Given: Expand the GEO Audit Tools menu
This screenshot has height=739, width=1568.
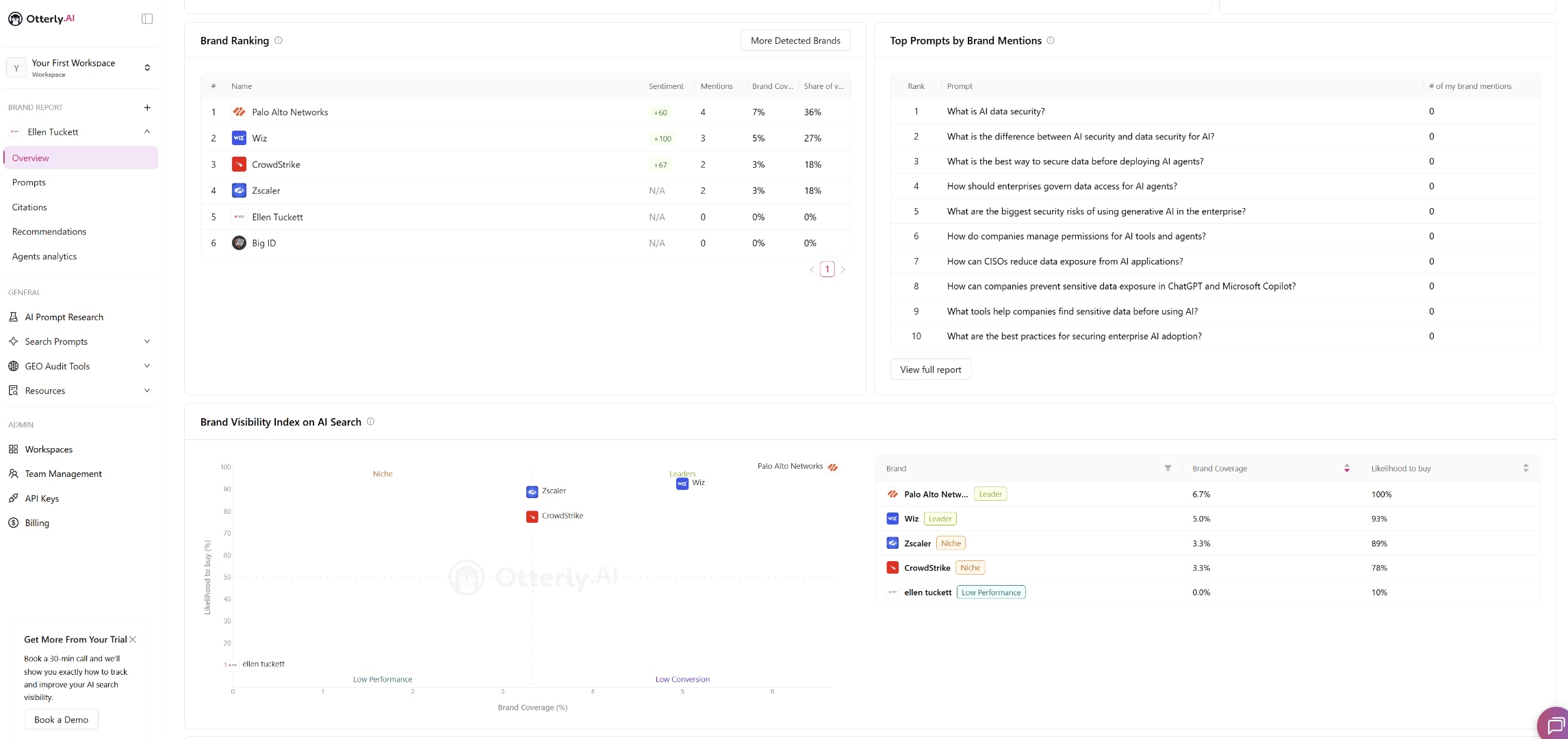Looking at the screenshot, I should coord(147,366).
